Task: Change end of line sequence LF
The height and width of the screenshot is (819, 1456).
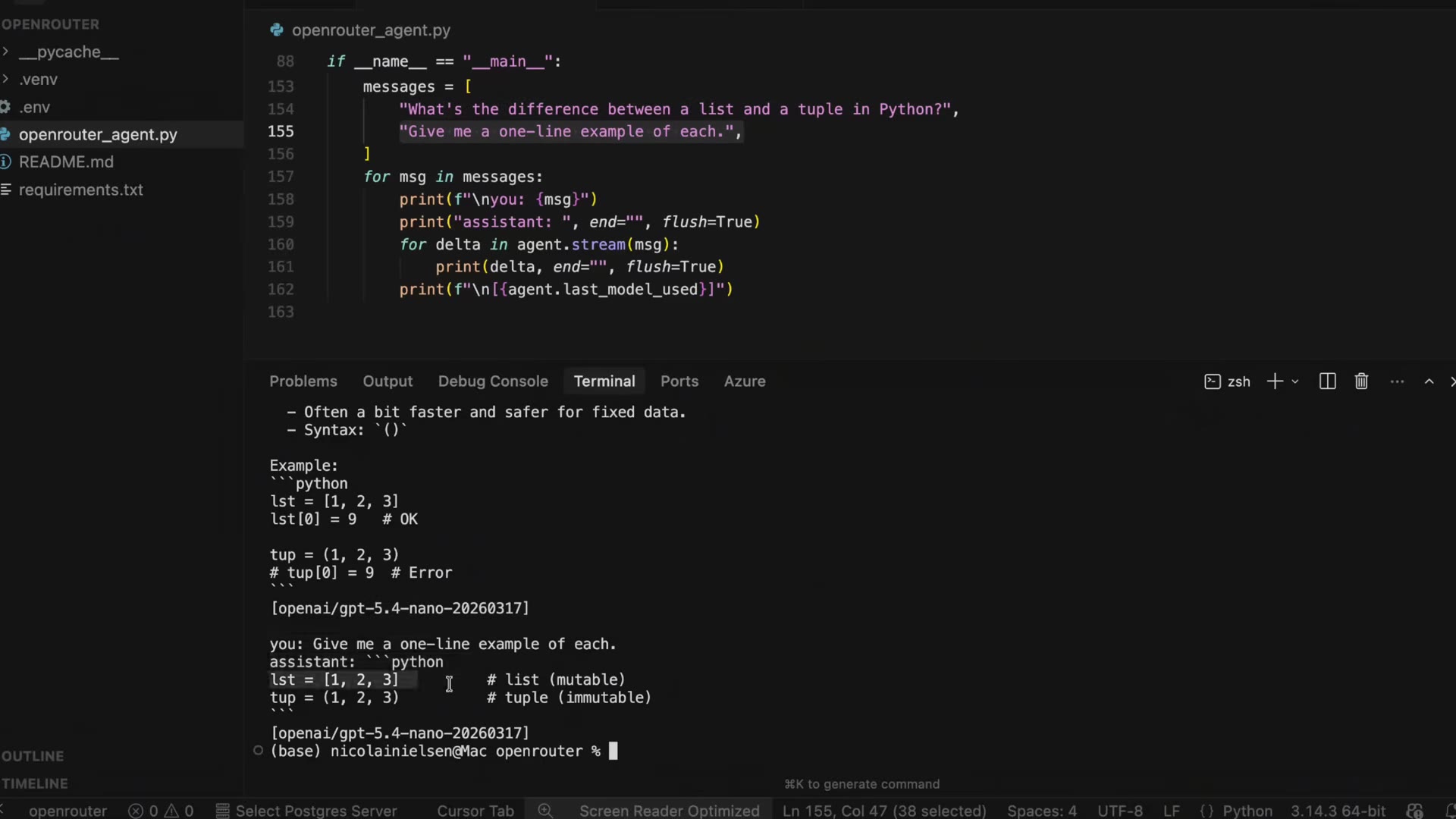Action: tap(1172, 811)
